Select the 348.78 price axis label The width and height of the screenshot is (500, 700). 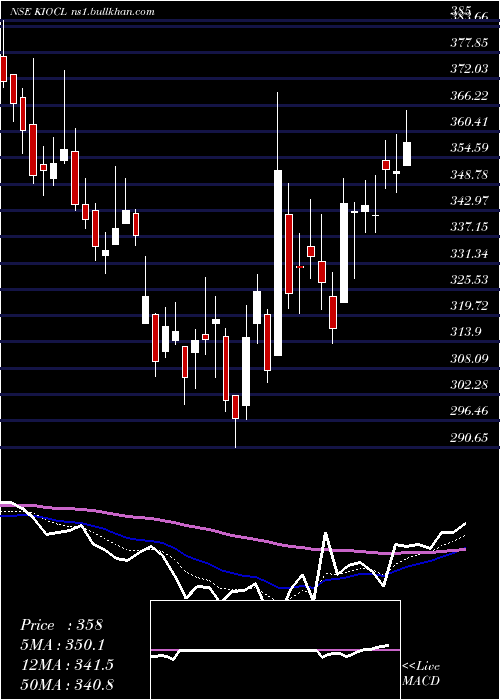coord(469,174)
